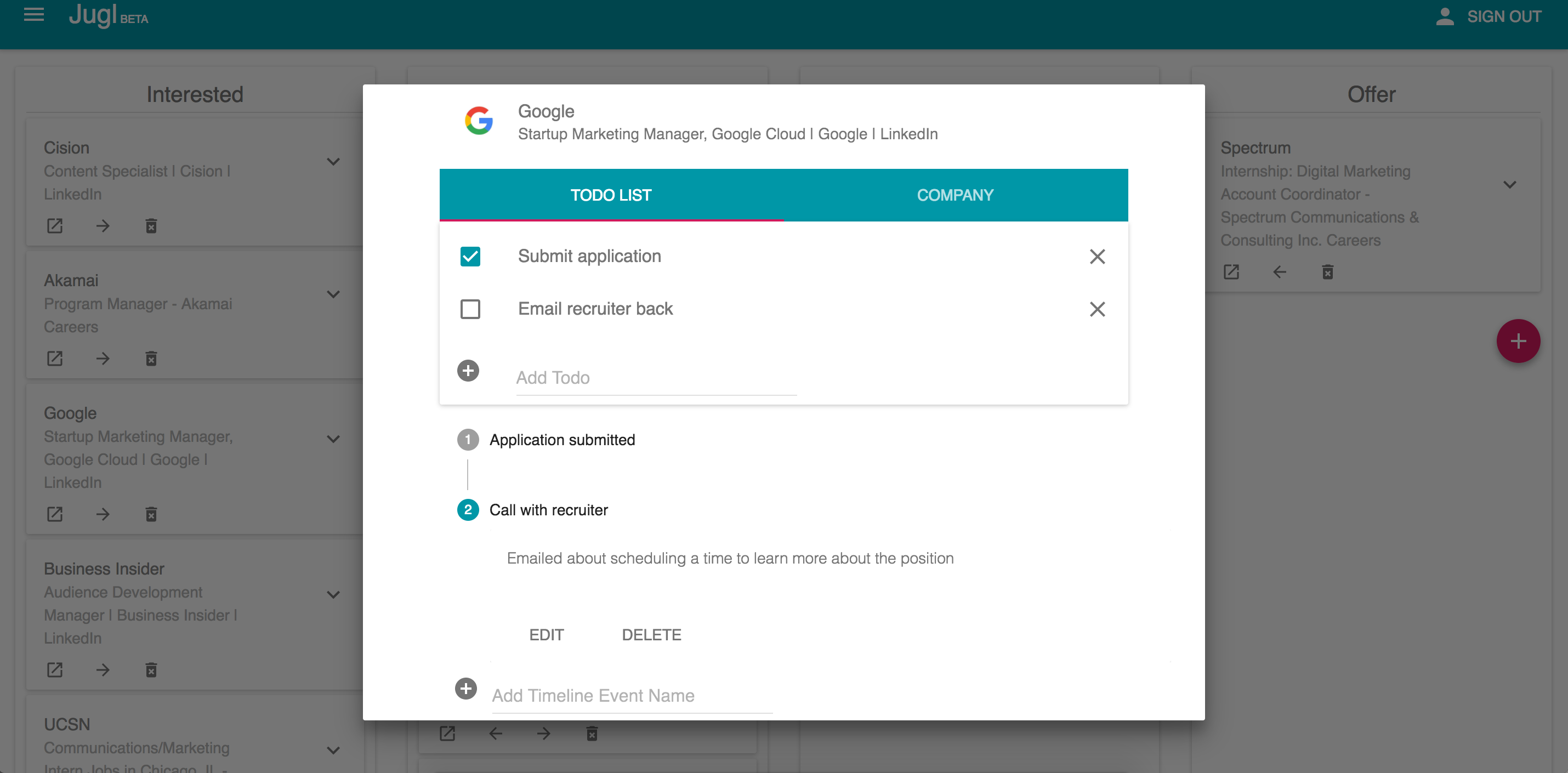
Task: Open the Spectrum job posting link
Action: point(1231,272)
